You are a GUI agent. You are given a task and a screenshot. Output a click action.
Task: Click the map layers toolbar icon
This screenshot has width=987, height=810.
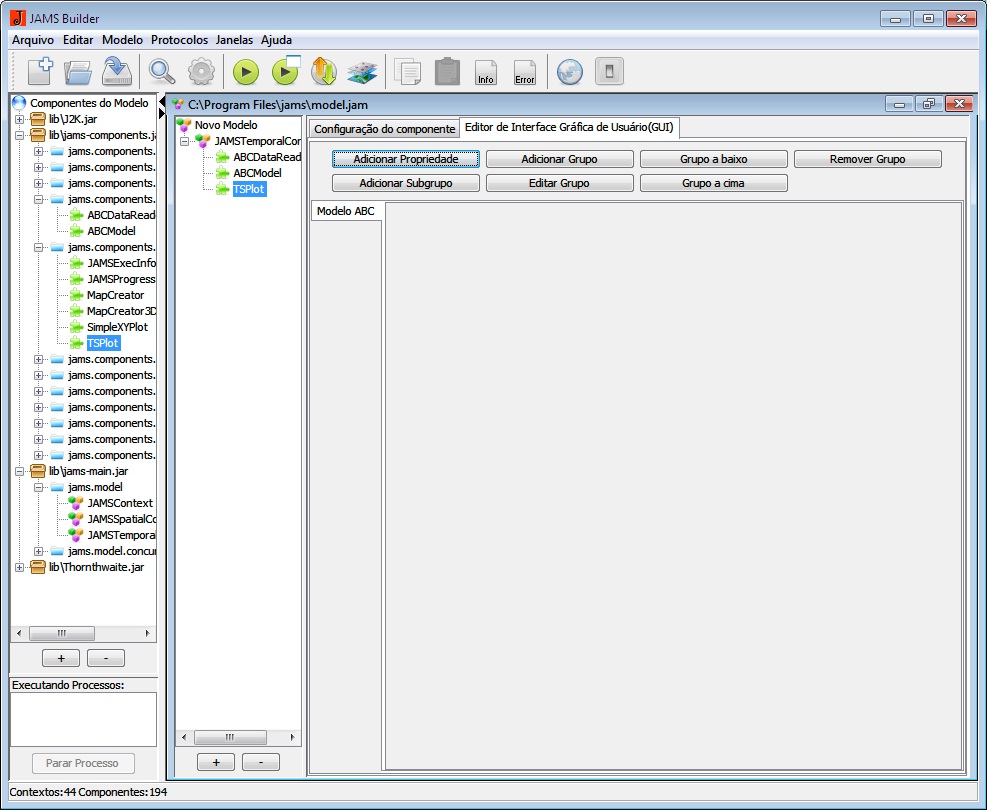[361, 71]
